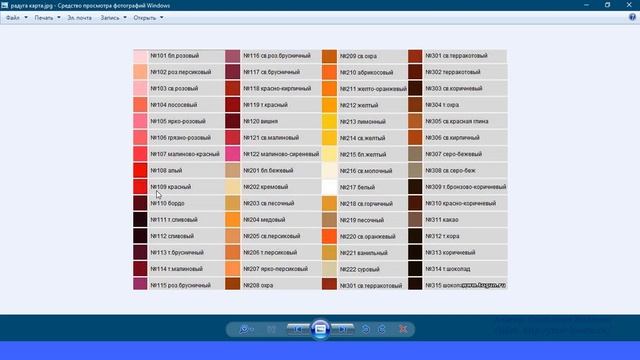Click the label №302 терракотовый

(453, 72)
